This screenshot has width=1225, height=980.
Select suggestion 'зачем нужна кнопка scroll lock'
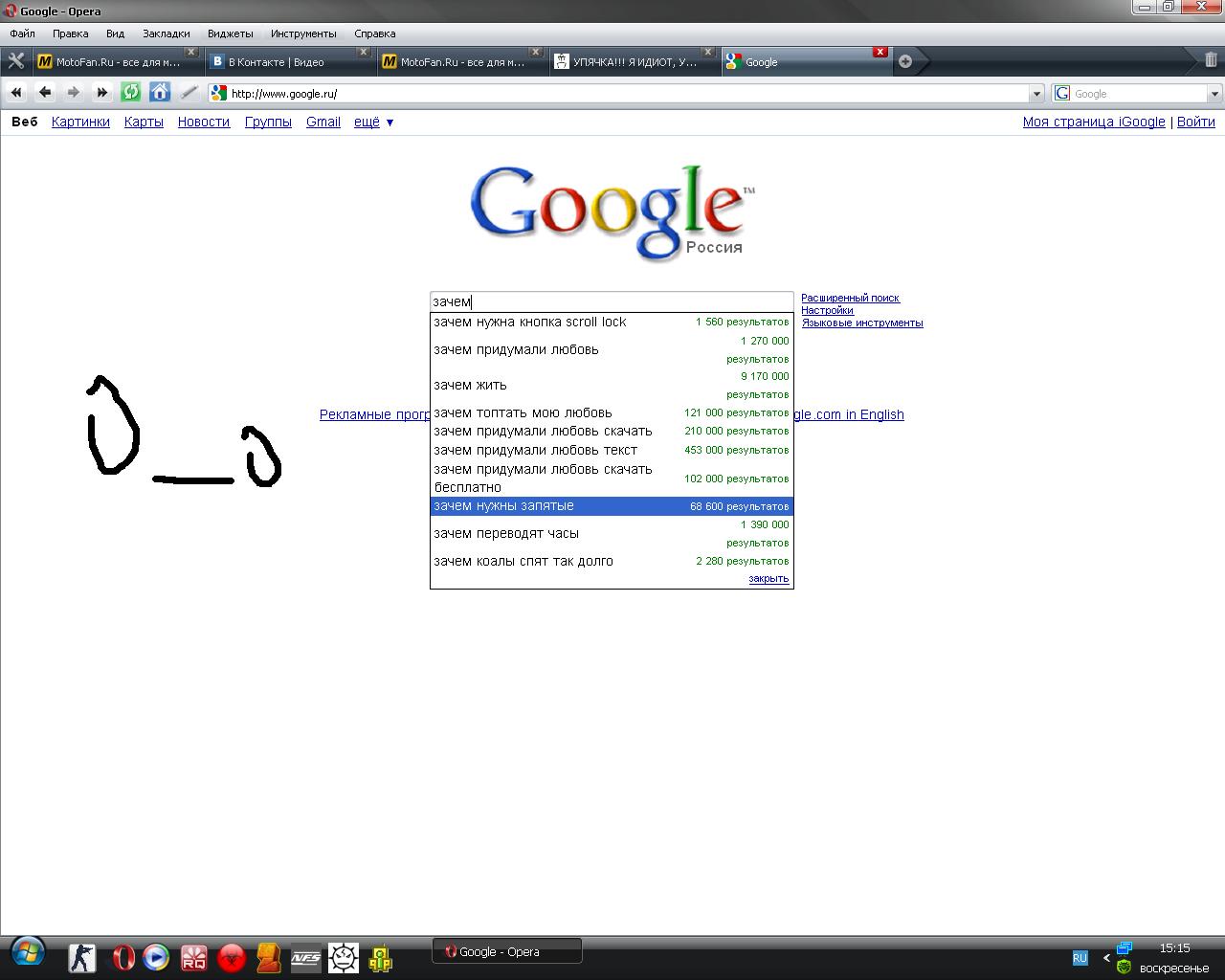point(612,322)
